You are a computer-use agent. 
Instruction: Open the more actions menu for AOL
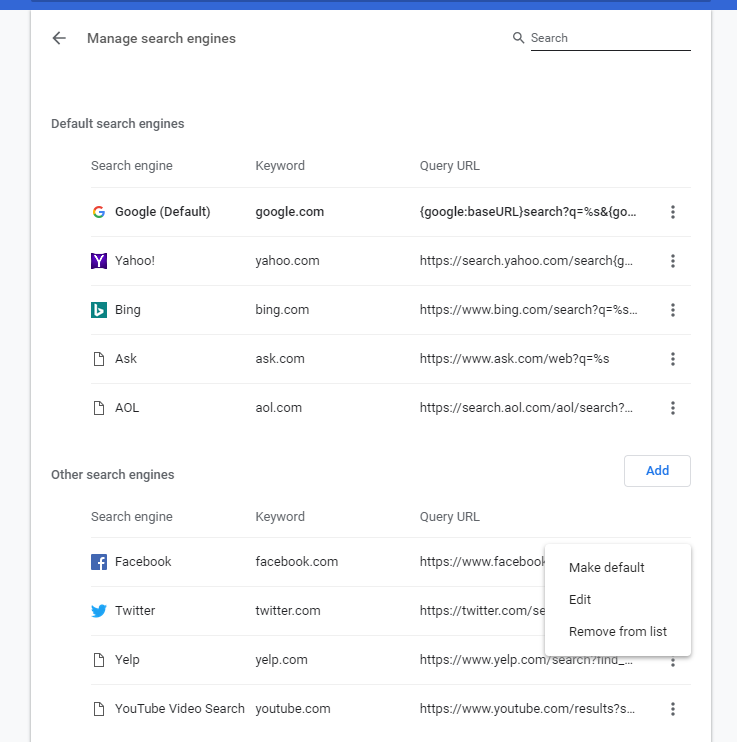coord(673,408)
